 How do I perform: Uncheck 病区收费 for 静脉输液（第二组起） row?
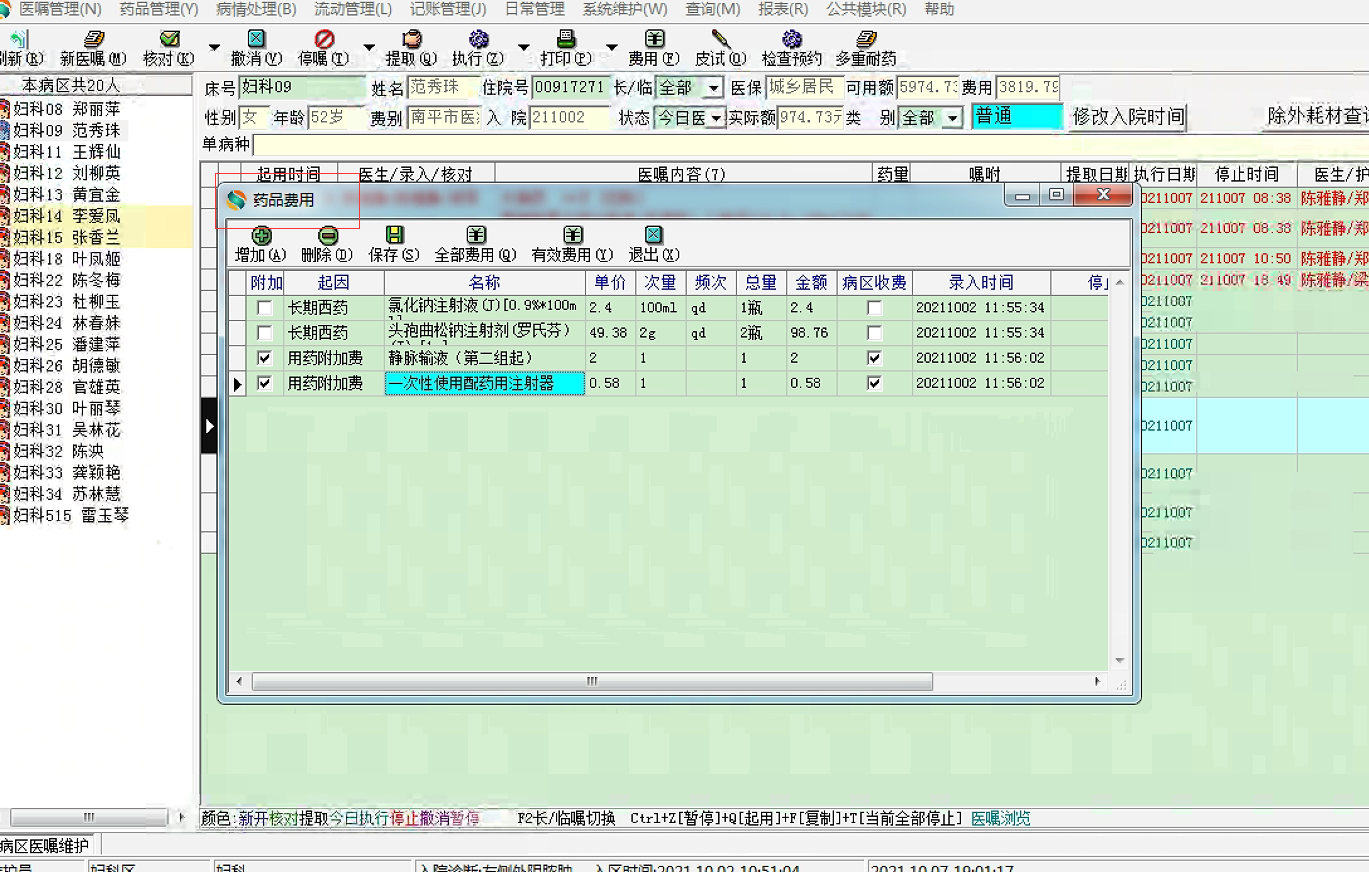(x=875, y=358)
